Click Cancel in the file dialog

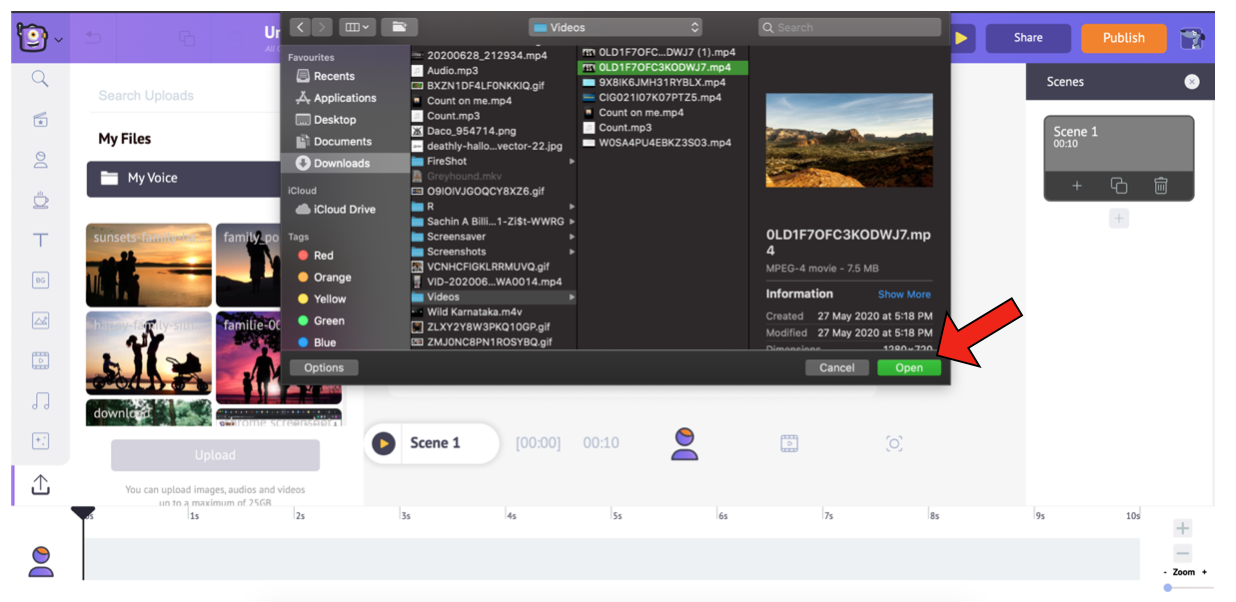click(x=836, y=368)
